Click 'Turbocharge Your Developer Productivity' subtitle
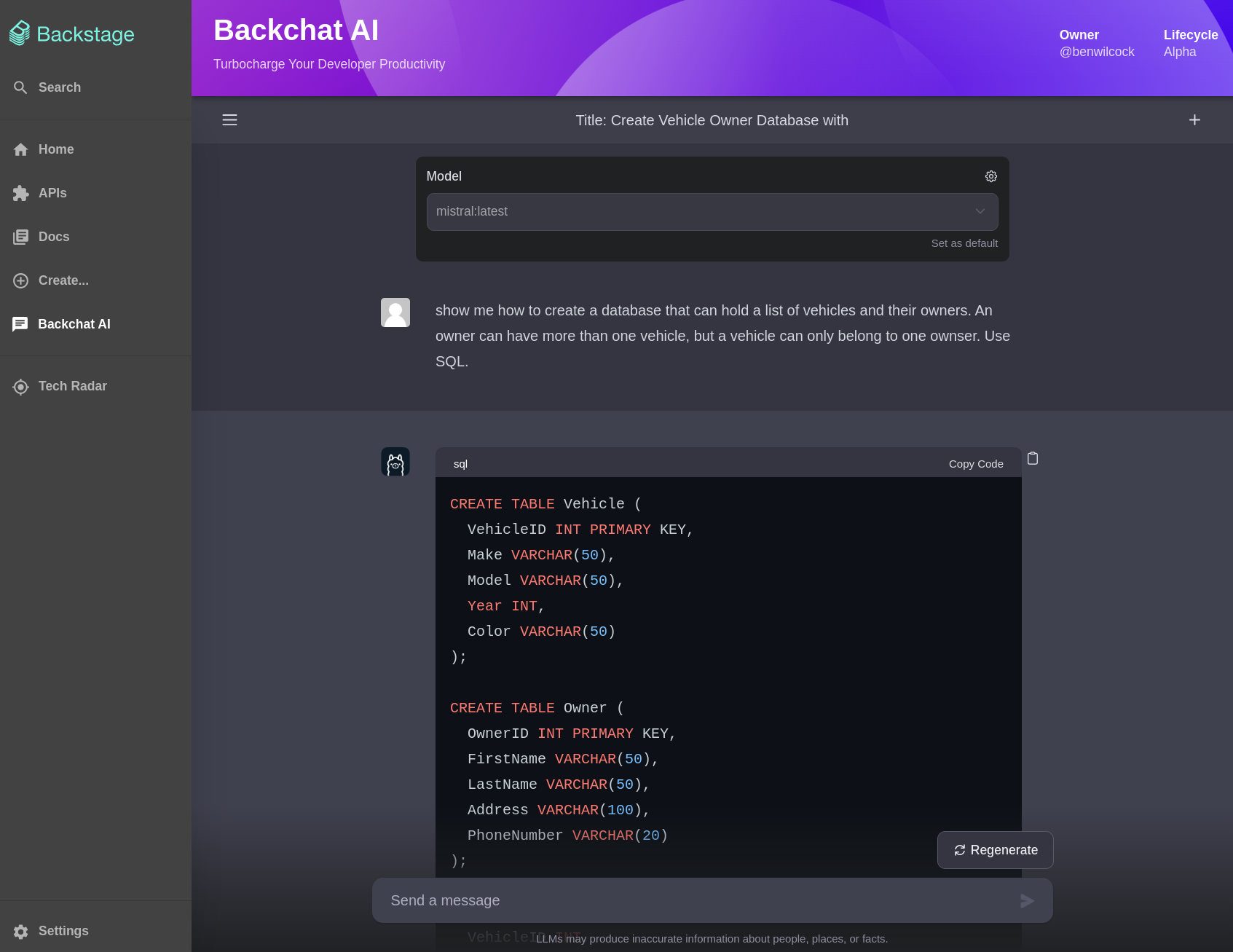 pyautogui.click(x=329, y=64)
